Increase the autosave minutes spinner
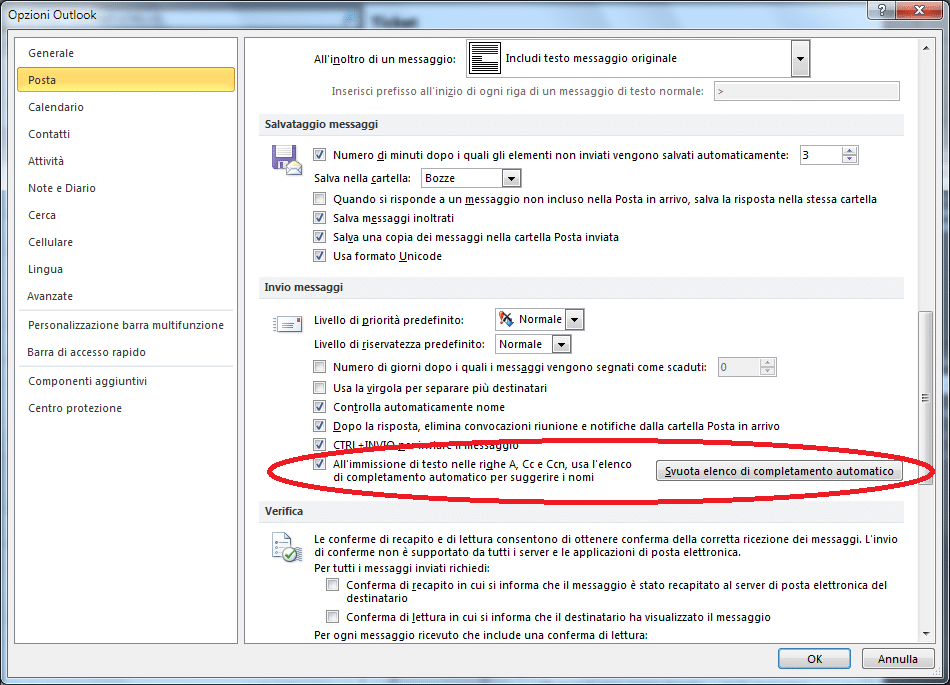Viewport: 950px width, 685px height. [850, 151]
